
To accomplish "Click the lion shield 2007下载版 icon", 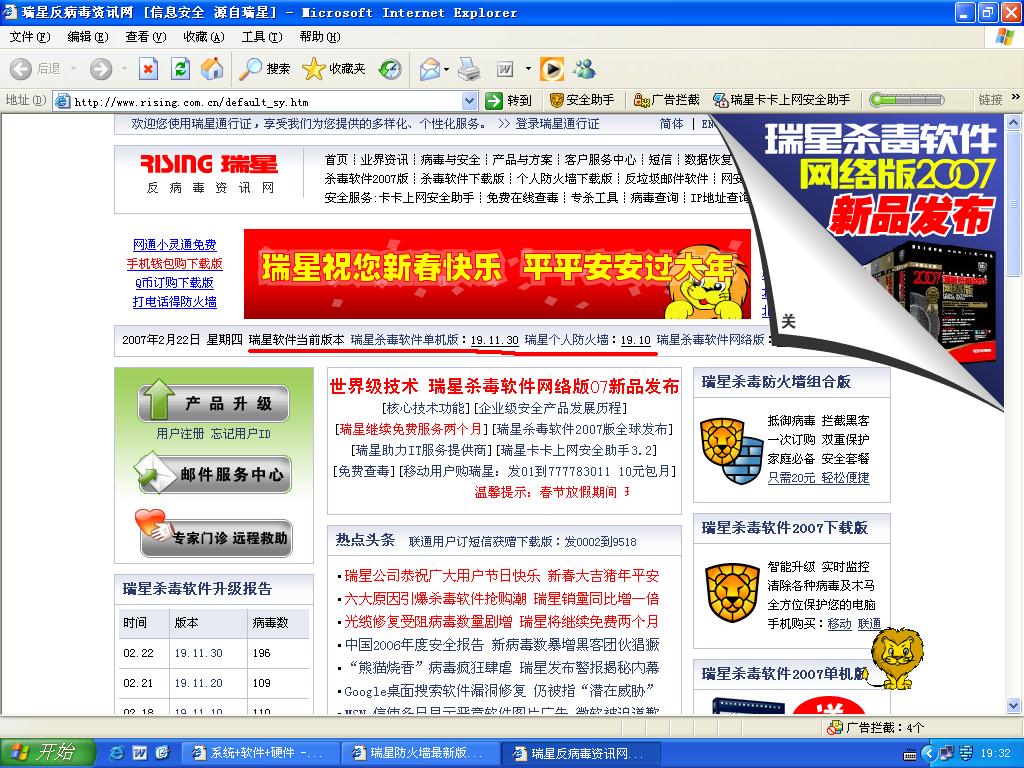I will 731,592.
